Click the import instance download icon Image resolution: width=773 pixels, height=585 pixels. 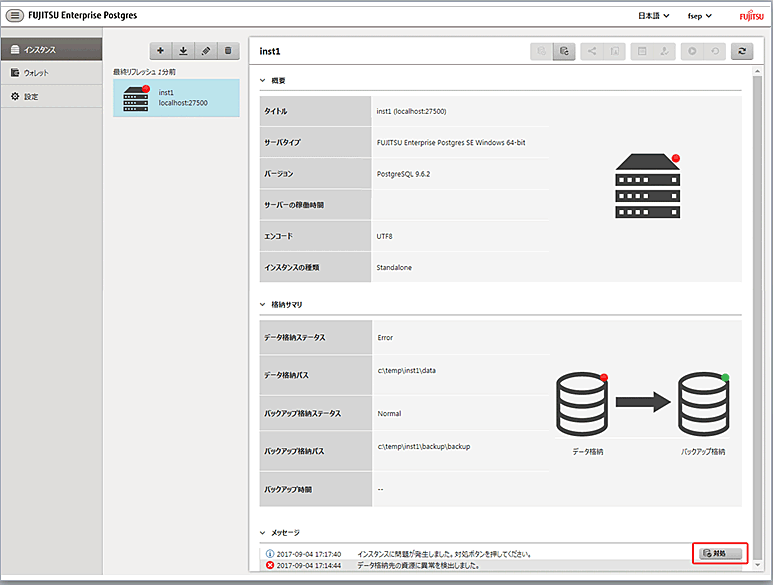click(183, 51)
